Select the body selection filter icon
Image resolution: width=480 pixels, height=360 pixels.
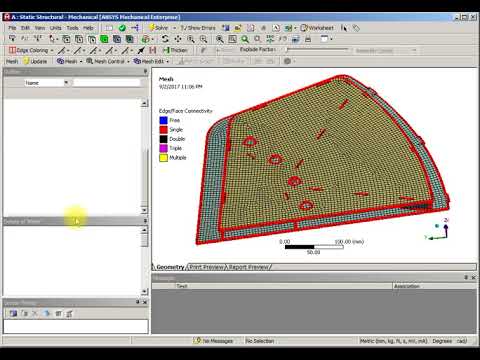tap(117, 39)
